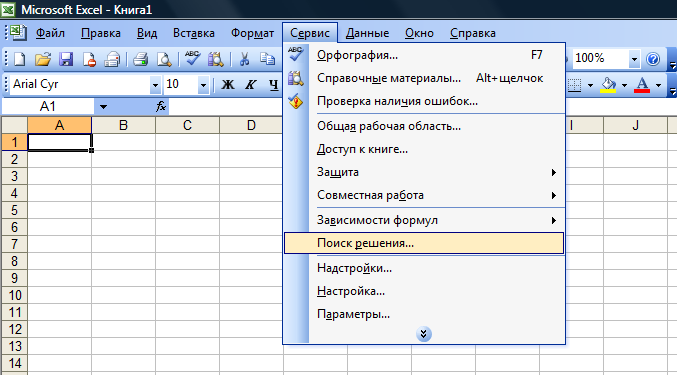This screenshot has width=677, height=375.
Task: Open the Данные menu
Action: [367, 33]
